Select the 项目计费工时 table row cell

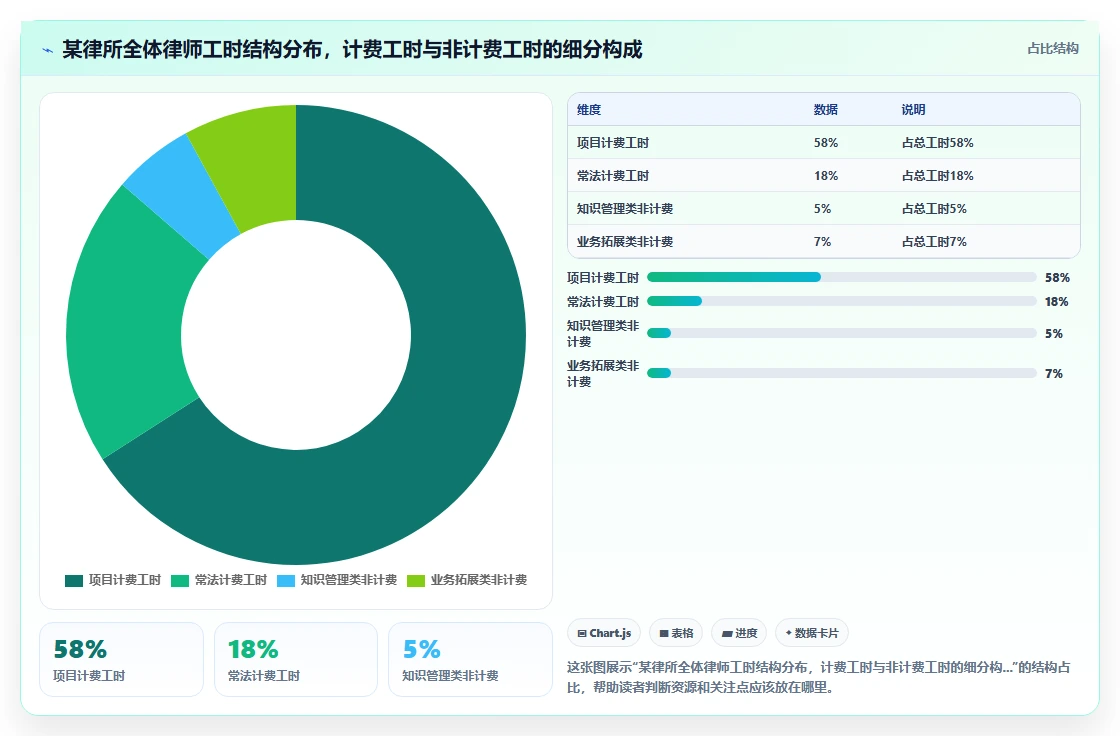point(613,142)
